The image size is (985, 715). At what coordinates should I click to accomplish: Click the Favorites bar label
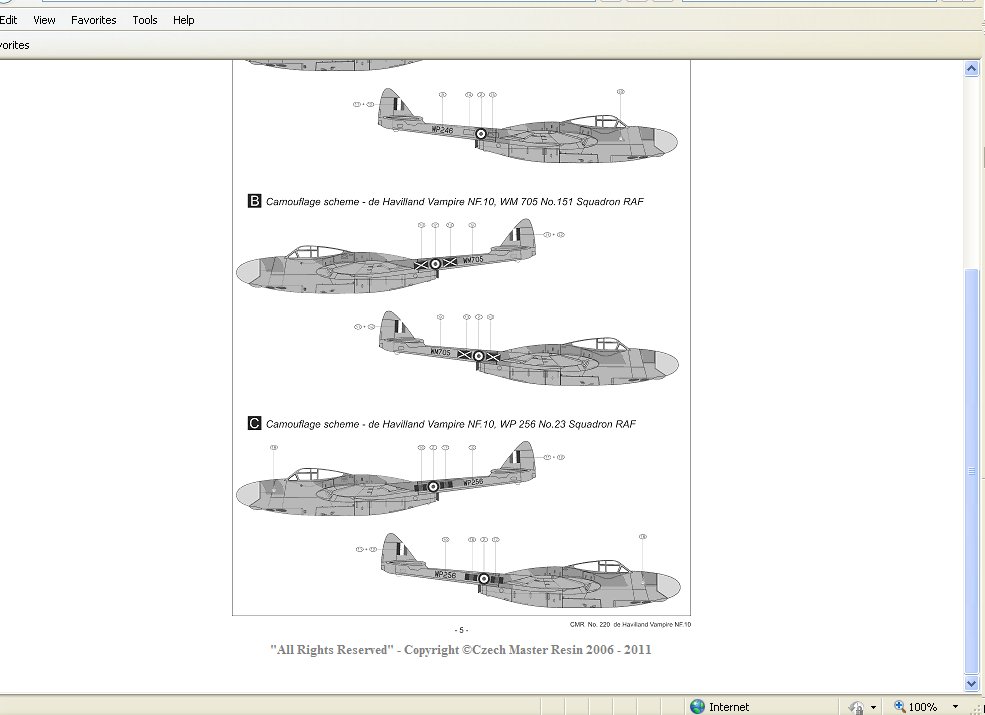point(14,45)
